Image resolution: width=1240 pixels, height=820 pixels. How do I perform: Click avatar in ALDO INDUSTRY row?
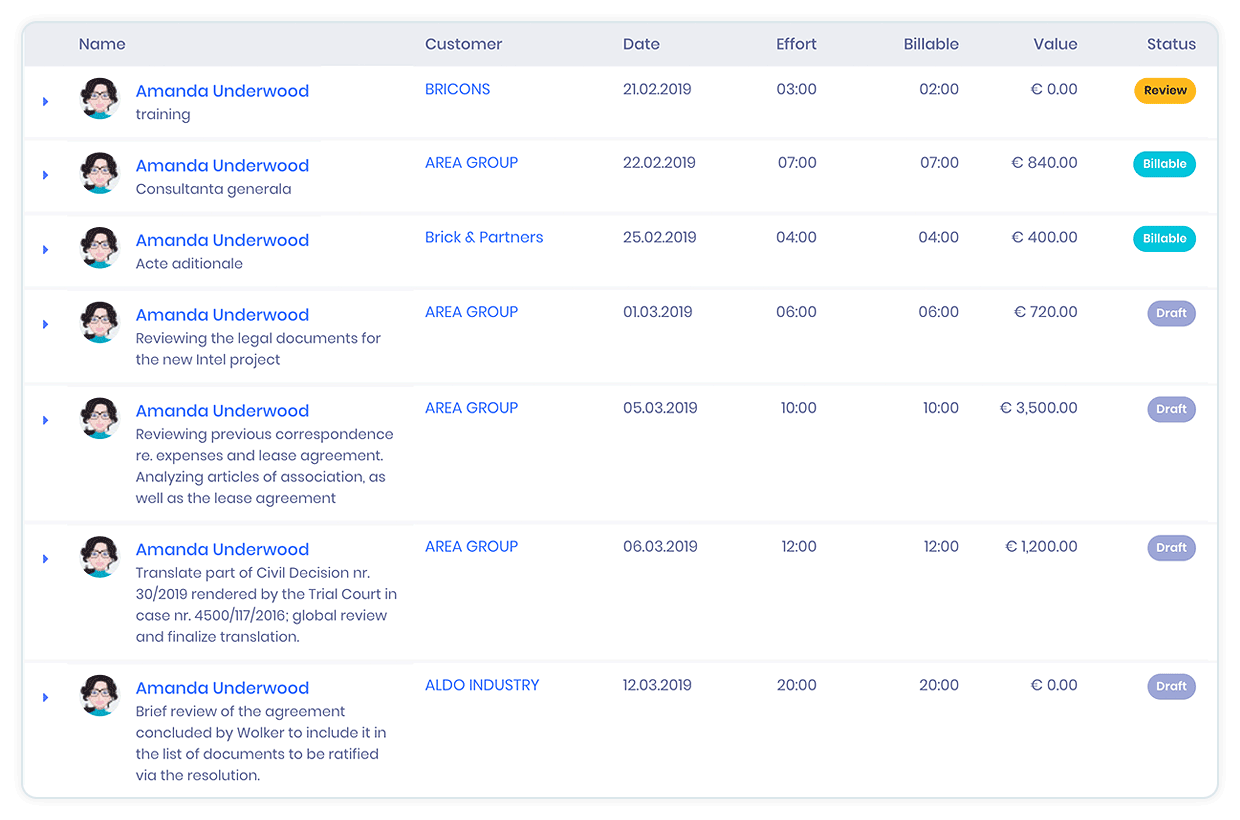[x=100, y=695]
